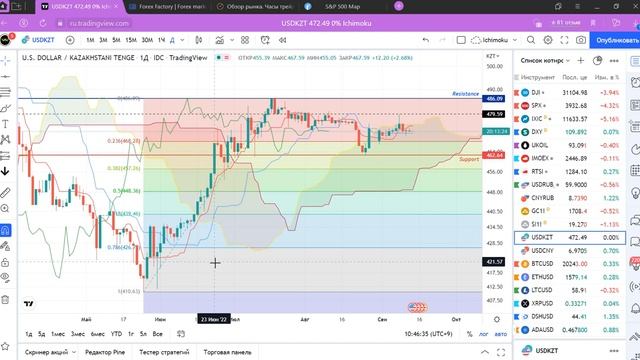
Task: Toggle percent scale on price axis
Action: [x=469, y=334]
